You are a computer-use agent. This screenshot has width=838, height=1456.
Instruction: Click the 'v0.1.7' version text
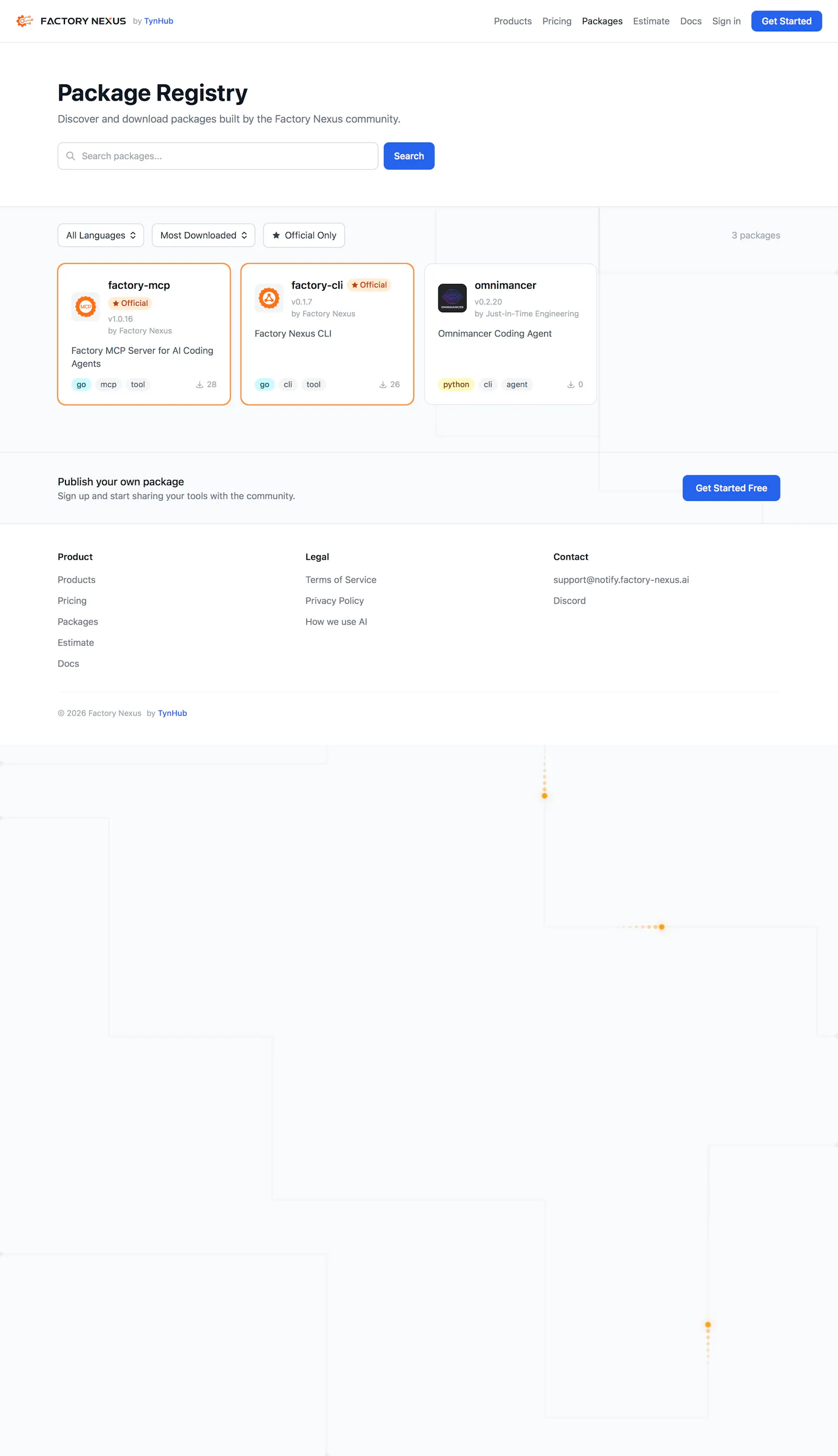pyautogui.click(x=302, y=302)
